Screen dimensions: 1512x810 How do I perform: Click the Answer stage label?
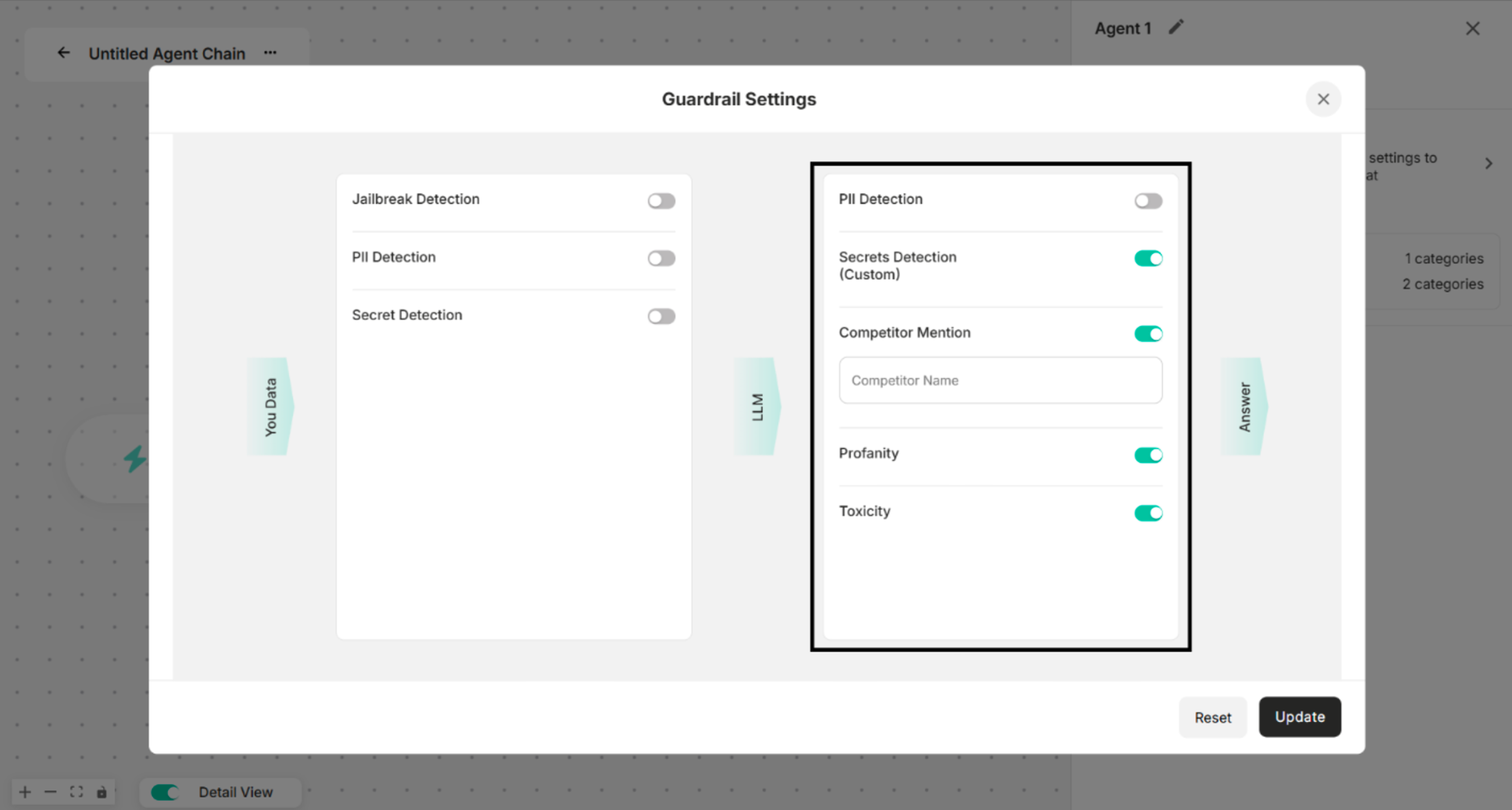coord(1244,406)
